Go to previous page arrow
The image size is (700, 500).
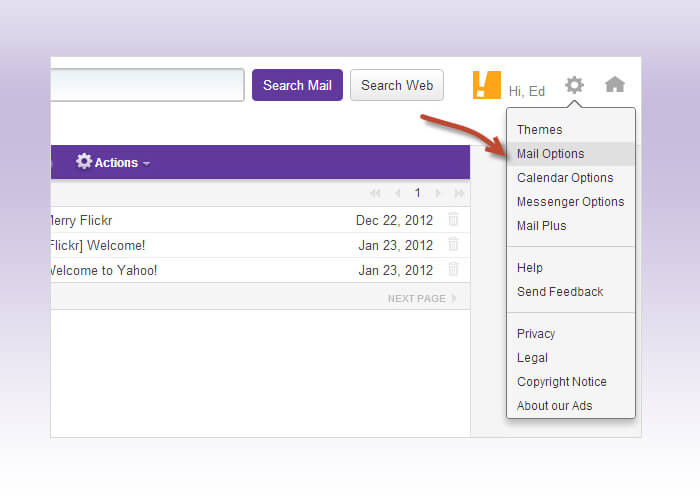[397, 193]
